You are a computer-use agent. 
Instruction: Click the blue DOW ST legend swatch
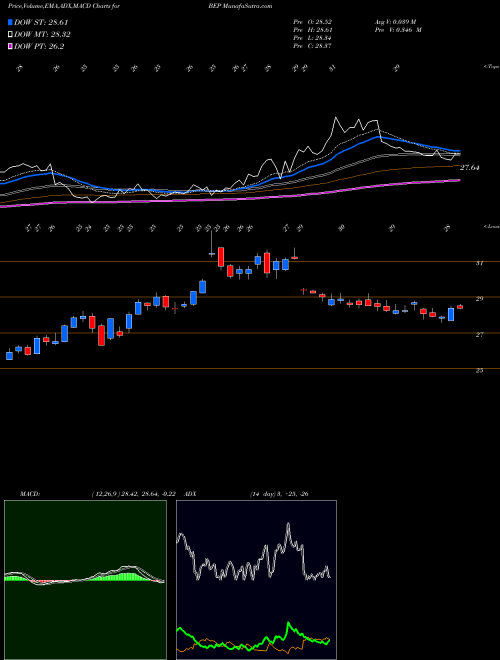[x=10, y=23]
